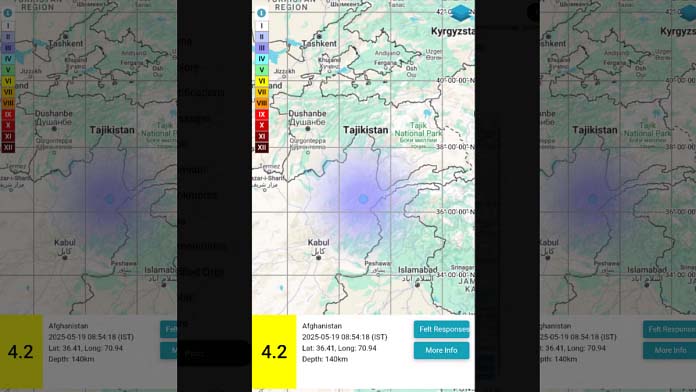
Task: Select the intensity VIII orange swatch
Action: click(261, 103)
